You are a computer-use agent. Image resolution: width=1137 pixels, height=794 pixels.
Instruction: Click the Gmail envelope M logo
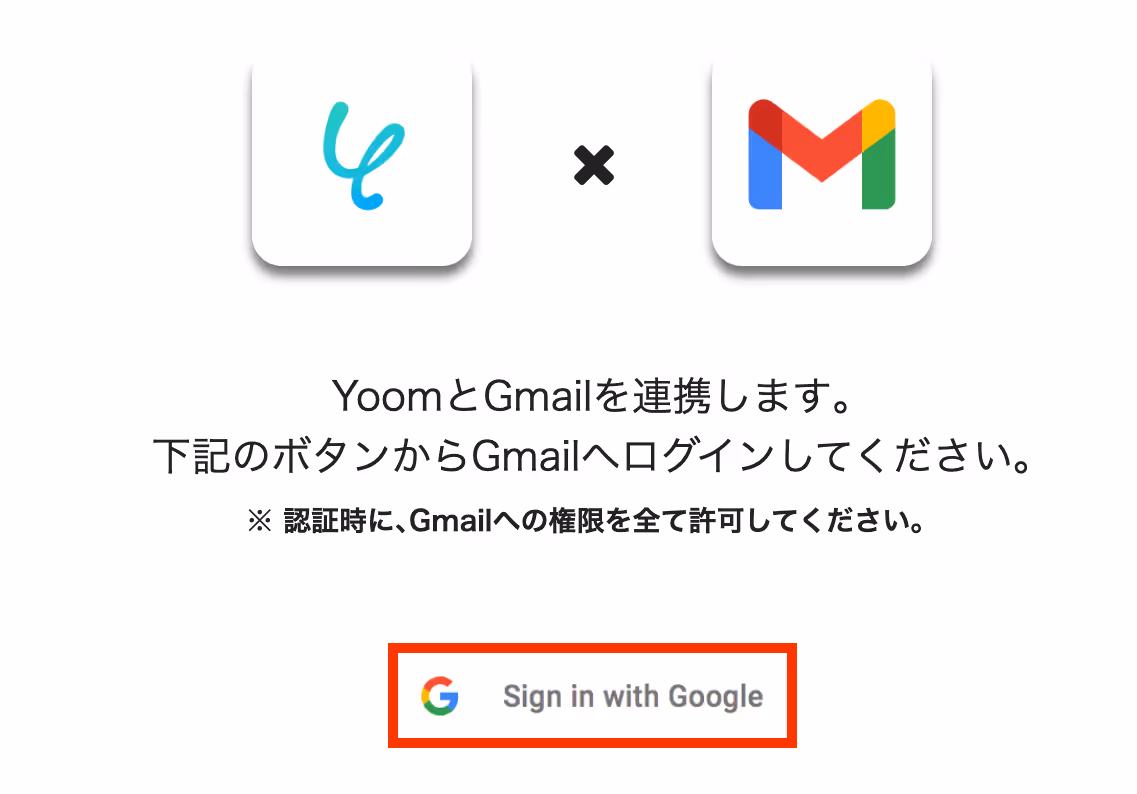[822, 154]
